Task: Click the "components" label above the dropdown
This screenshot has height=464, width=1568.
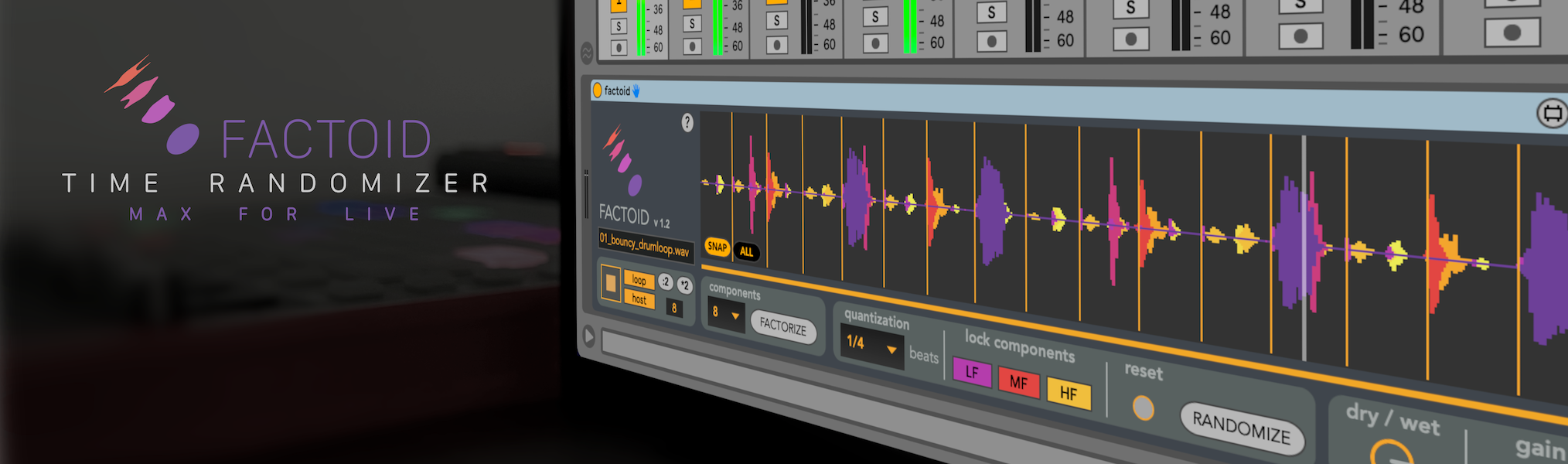Action: (735, 292)
